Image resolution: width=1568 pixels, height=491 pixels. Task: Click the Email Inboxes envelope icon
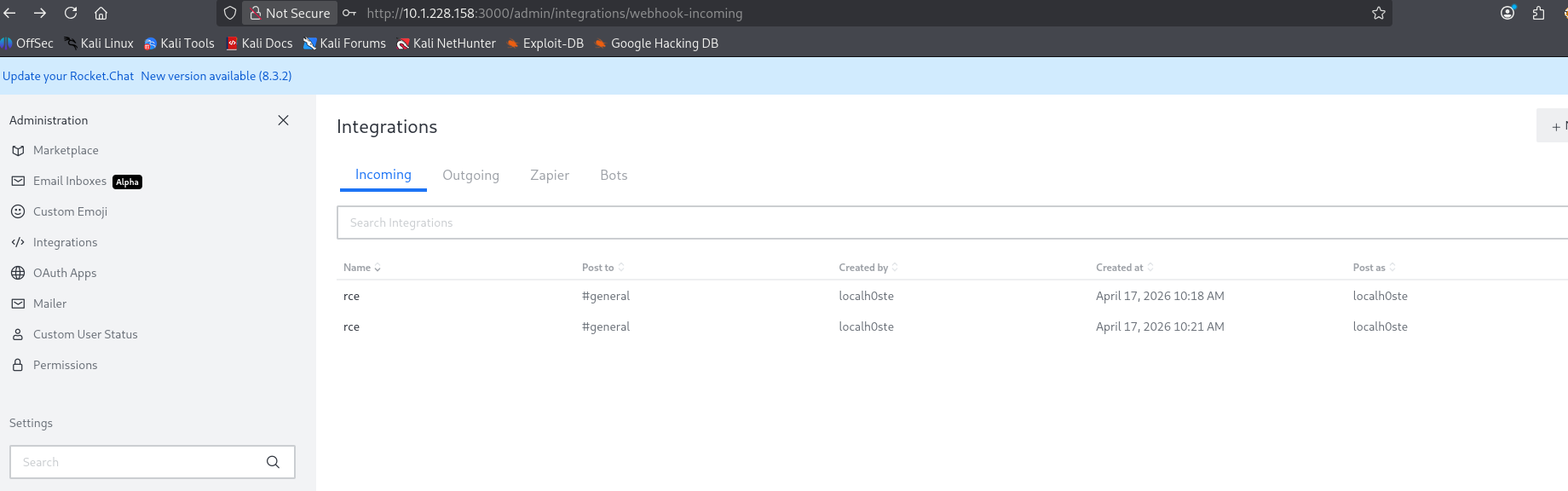tap(18, 182)
